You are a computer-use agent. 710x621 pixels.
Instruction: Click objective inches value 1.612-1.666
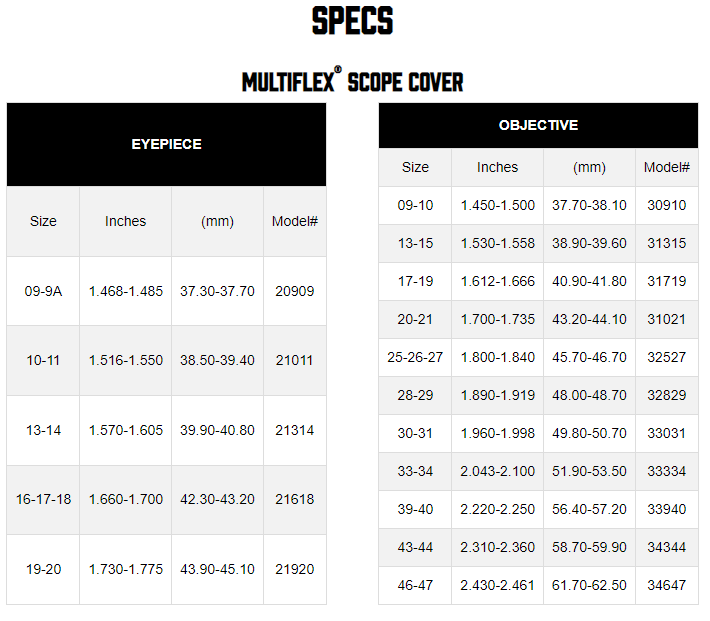click(x=498, y=281)
